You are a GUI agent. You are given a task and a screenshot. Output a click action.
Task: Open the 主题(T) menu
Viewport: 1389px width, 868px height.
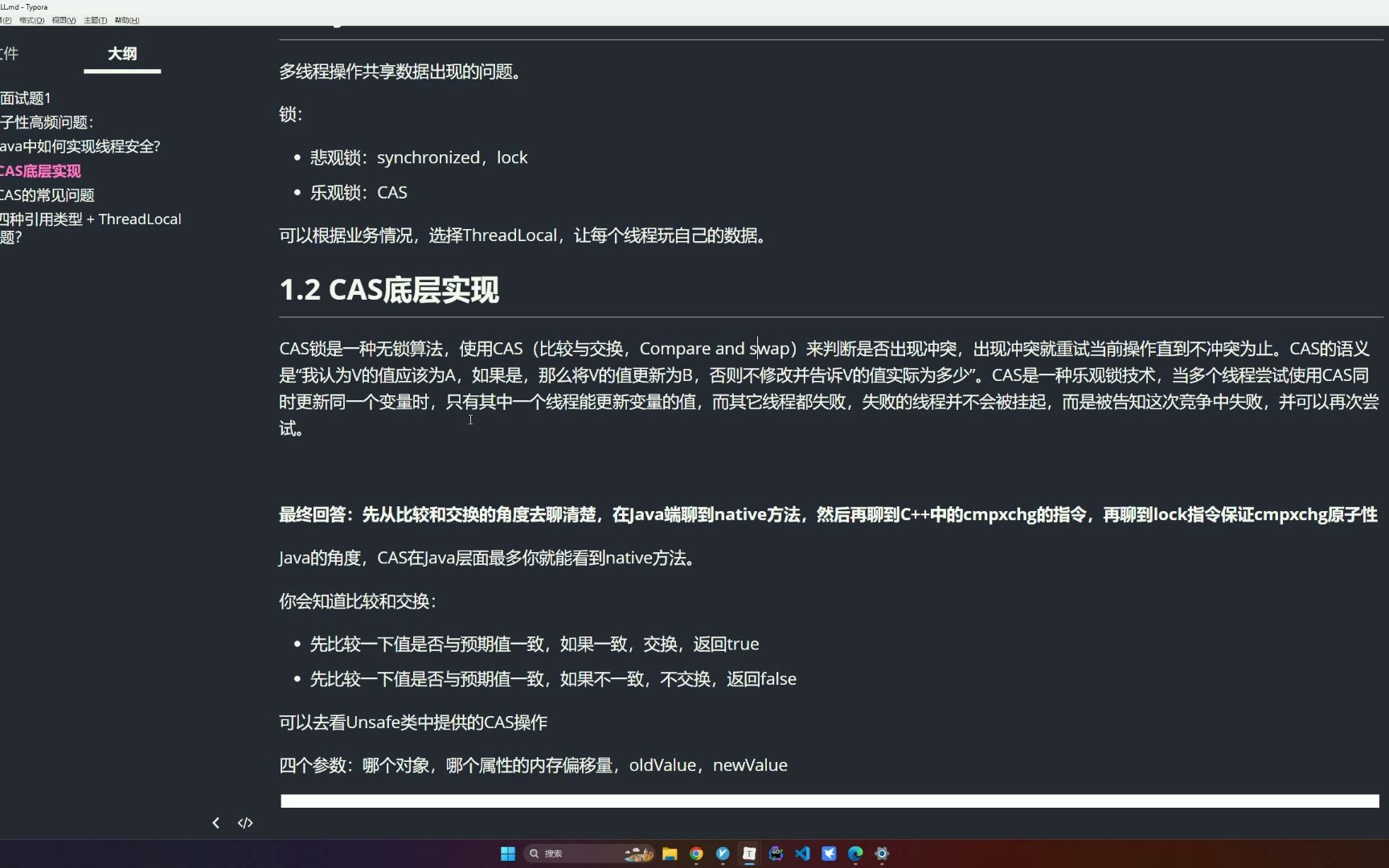click(x=95, y=20)
